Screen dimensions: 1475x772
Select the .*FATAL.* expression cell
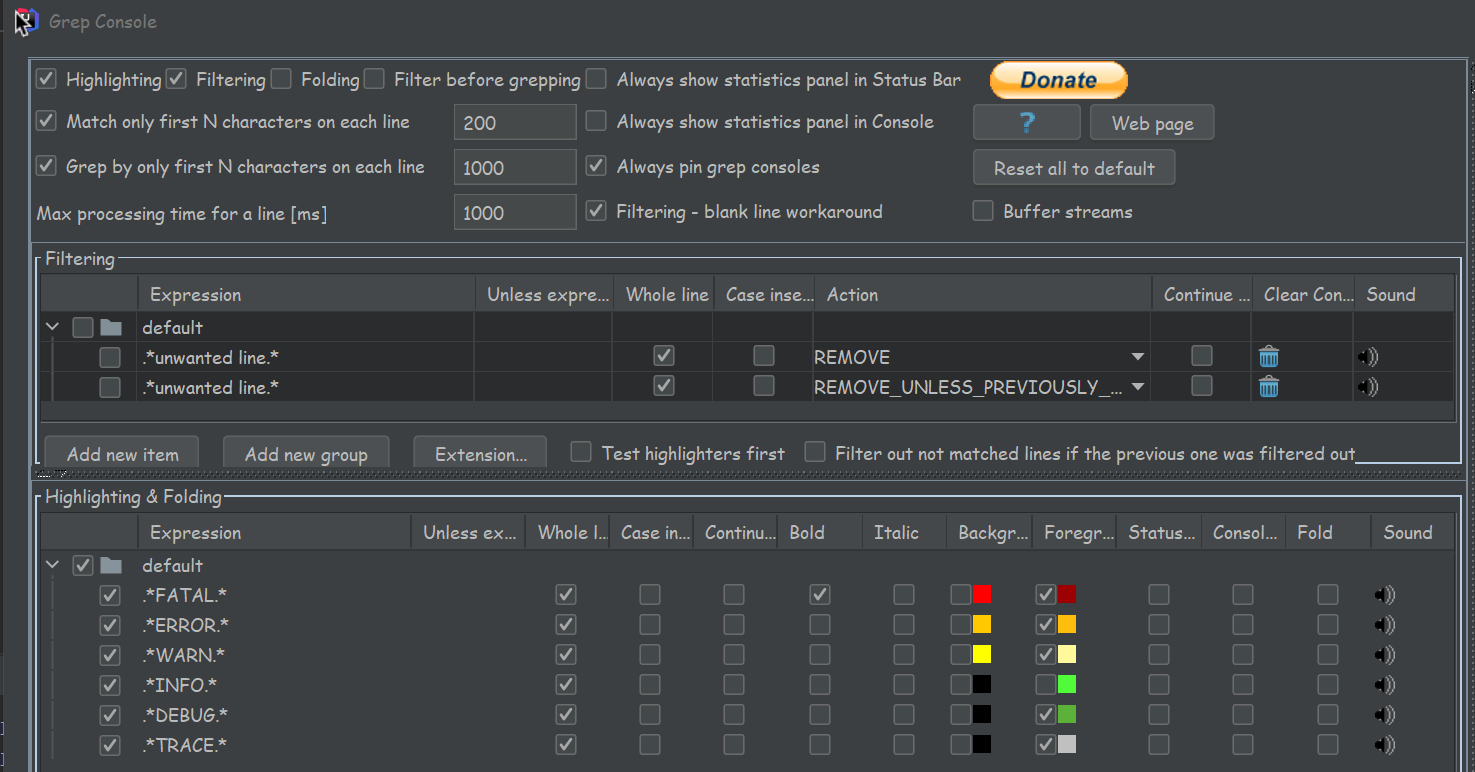(x=274, y=595)
